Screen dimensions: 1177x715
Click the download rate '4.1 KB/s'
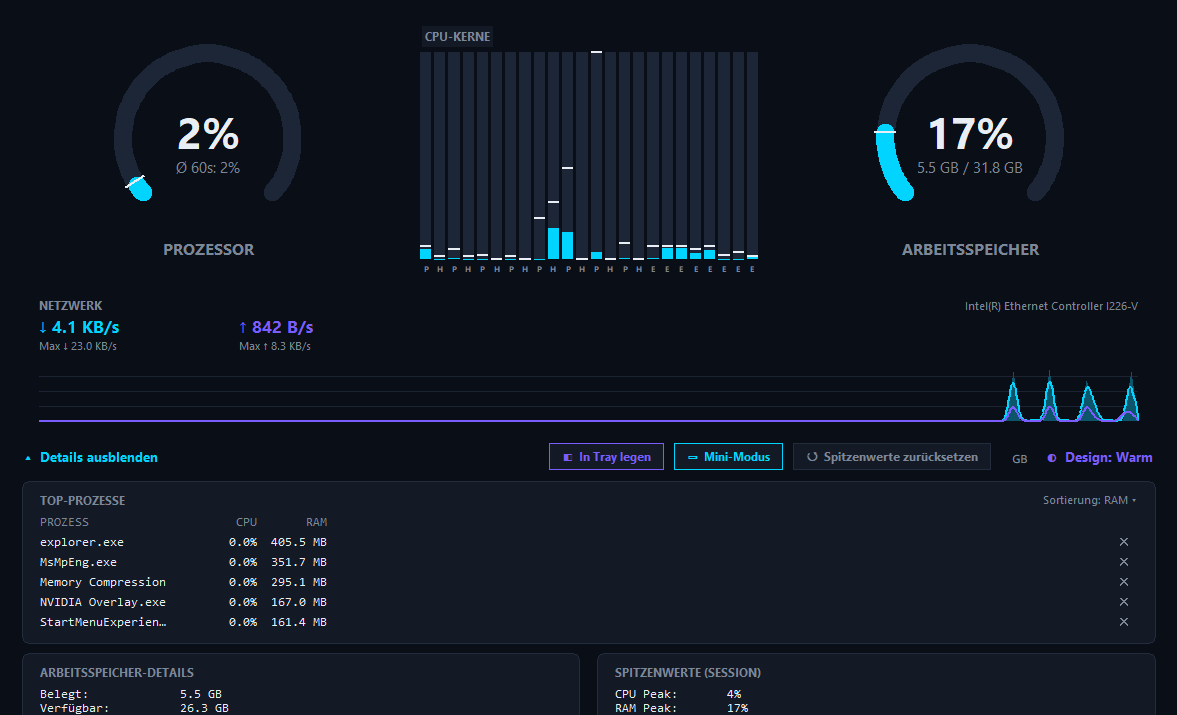79,327
